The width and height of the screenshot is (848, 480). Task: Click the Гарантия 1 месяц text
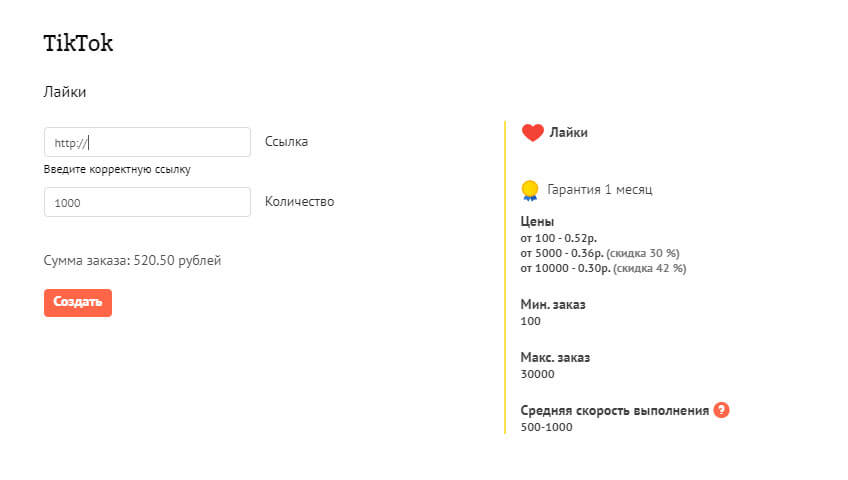(x=600, y=189)
